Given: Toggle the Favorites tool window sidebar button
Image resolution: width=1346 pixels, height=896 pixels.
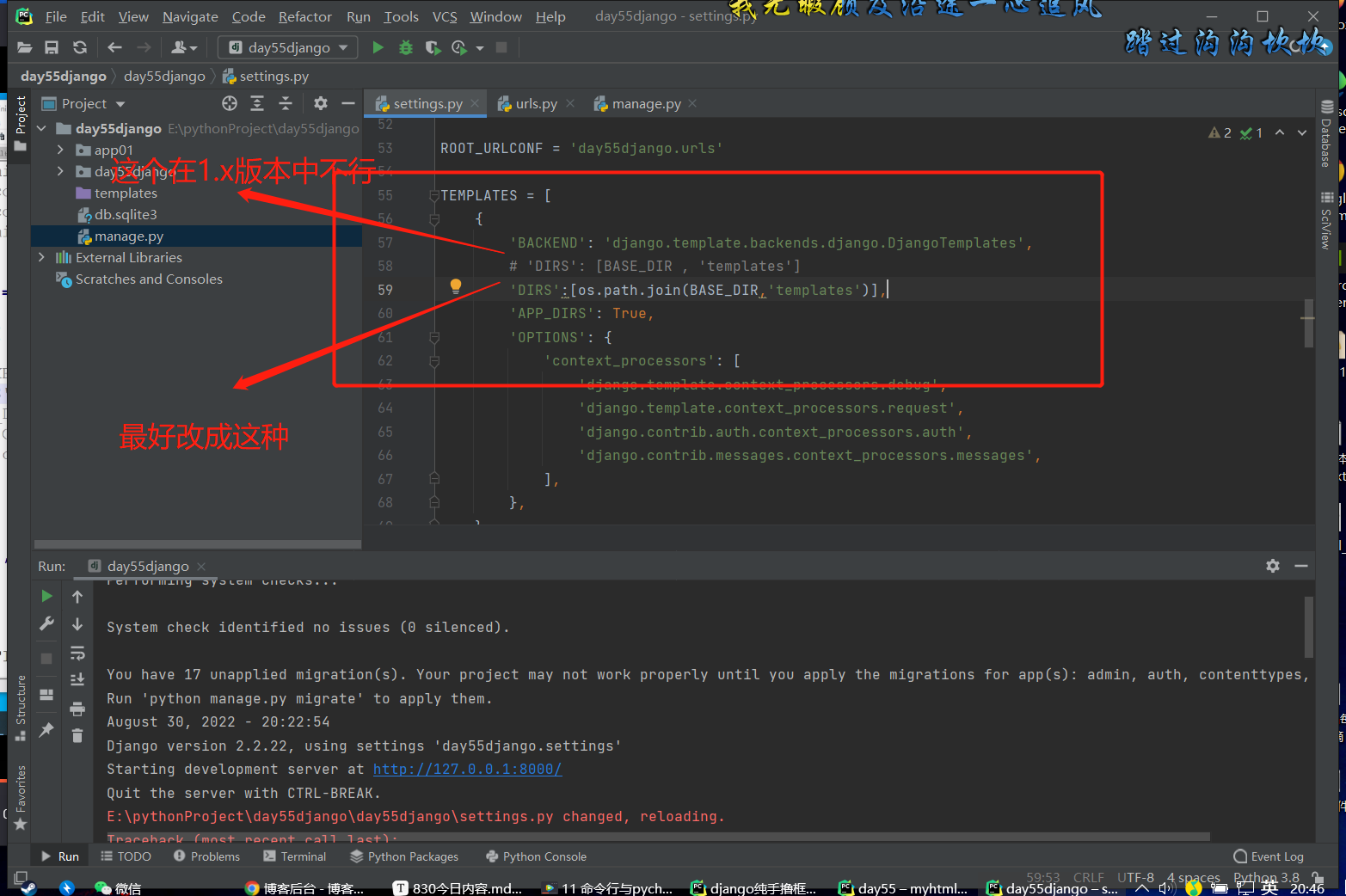Looking at the screenshot, I should pos(21,797).
